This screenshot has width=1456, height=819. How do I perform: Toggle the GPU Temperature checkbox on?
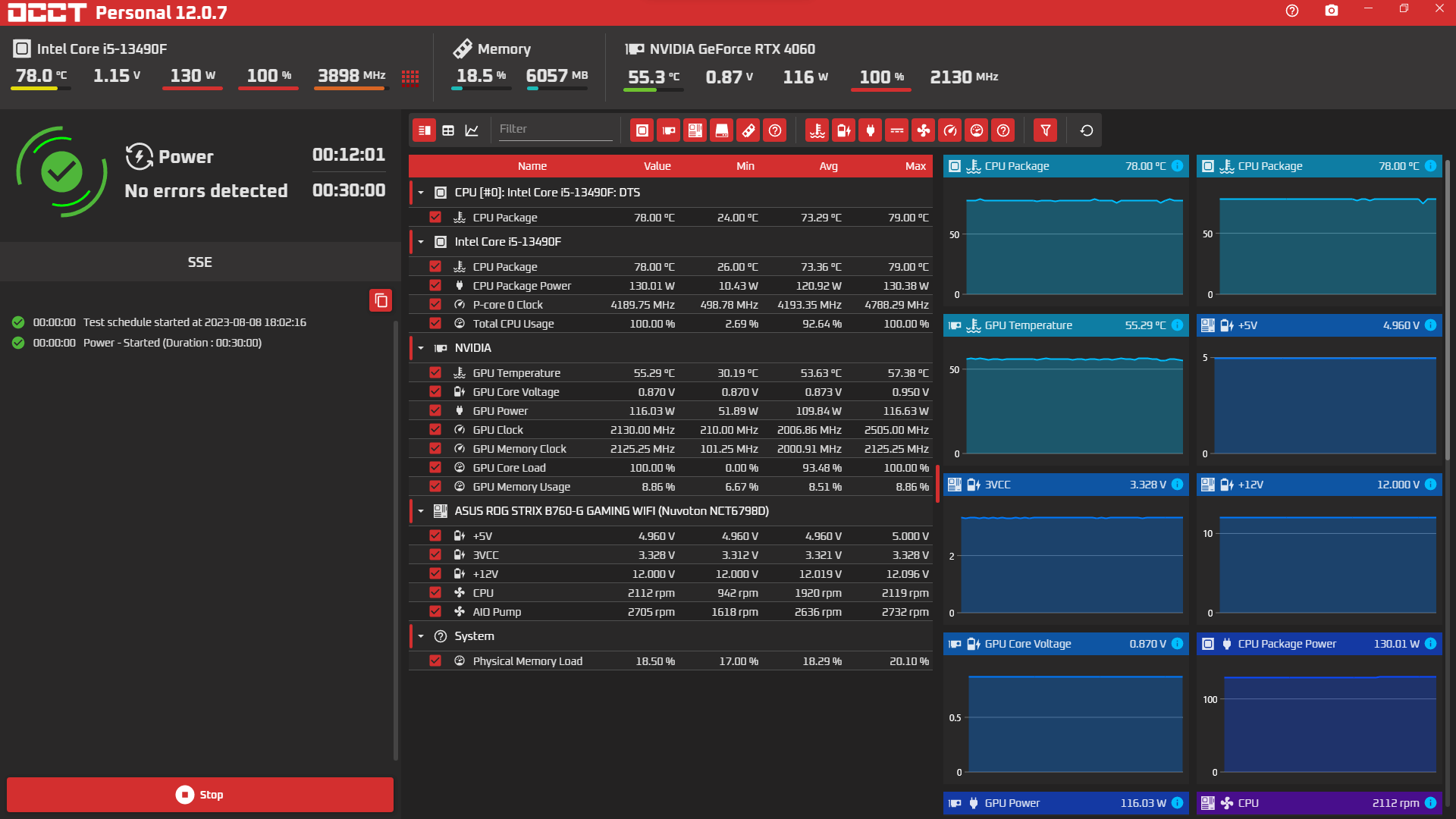(x=435, y=372)
